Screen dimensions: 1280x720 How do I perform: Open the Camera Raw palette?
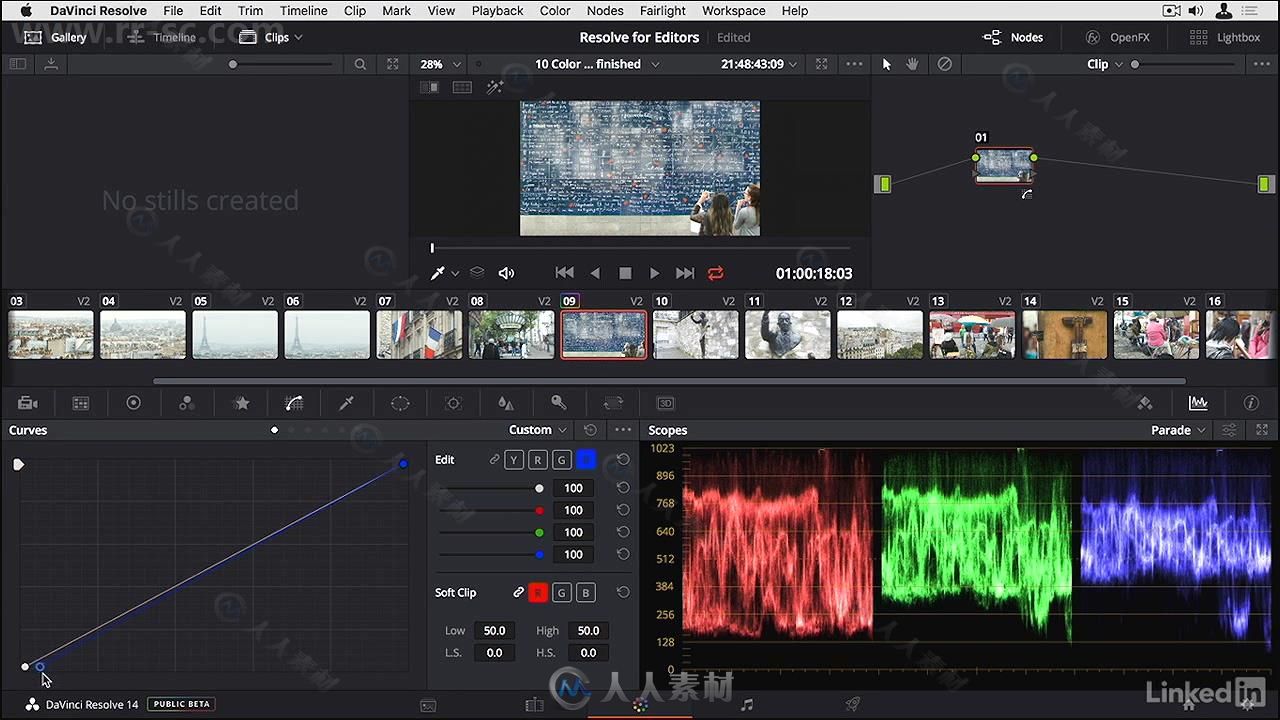tap(28, 403)
